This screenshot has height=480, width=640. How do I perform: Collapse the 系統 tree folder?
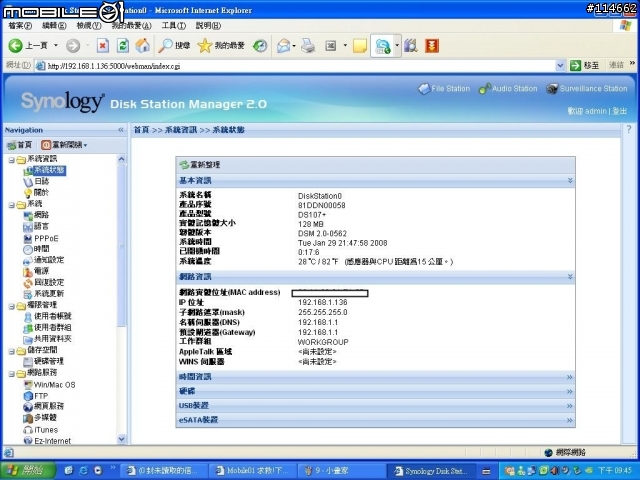[11, 205]
